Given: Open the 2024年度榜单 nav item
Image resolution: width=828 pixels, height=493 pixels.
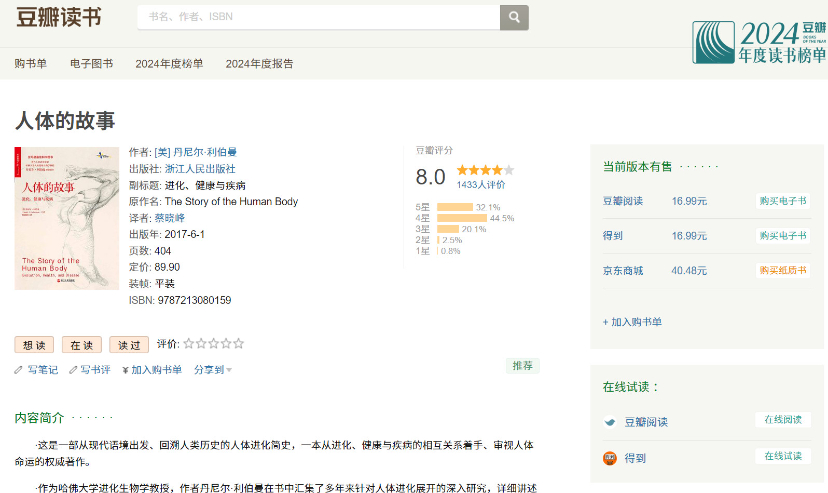Looking at the screenshot, I should pos(169,64).
